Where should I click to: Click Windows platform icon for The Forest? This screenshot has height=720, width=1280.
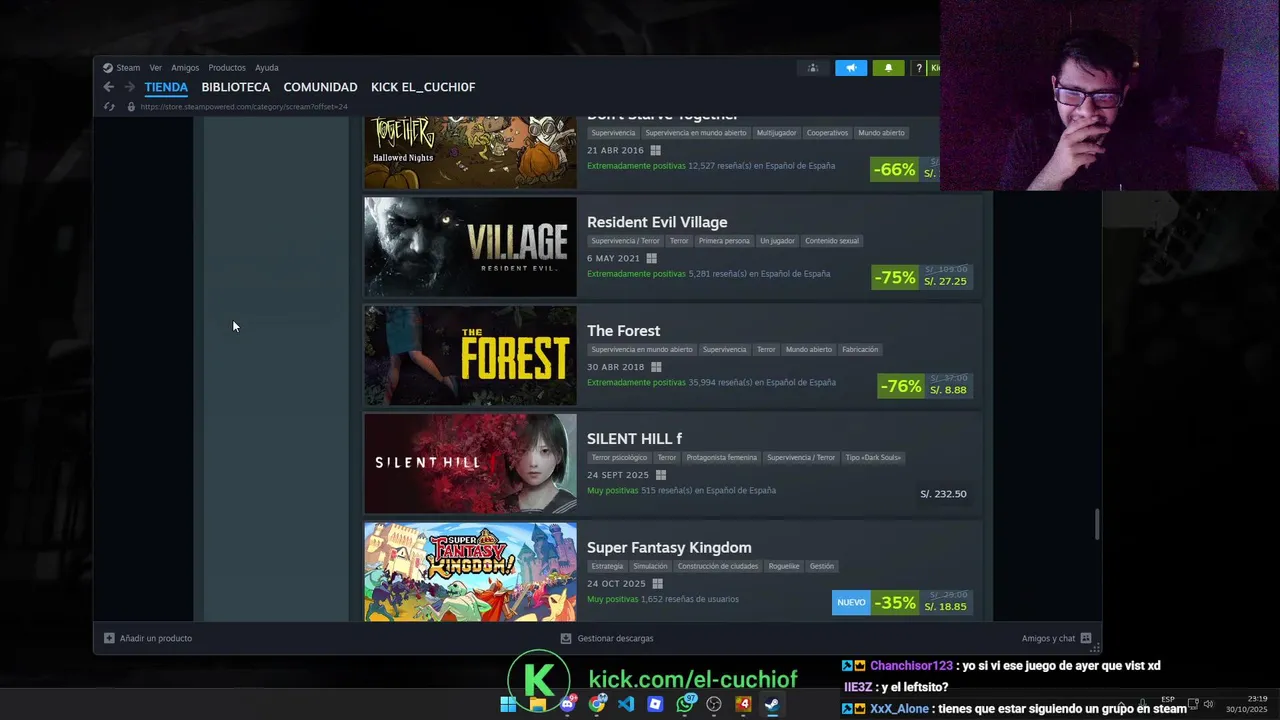pos(656,367)
